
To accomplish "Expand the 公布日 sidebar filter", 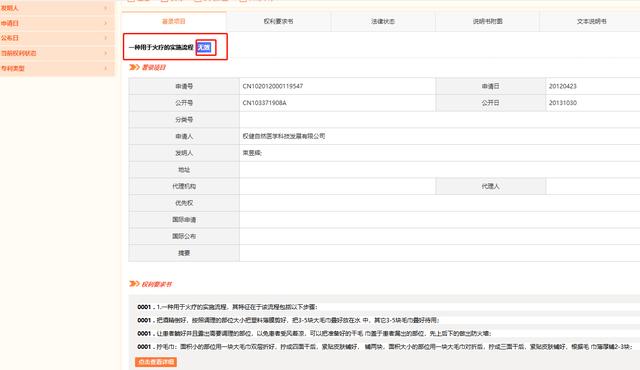I will tap(57, 38).
